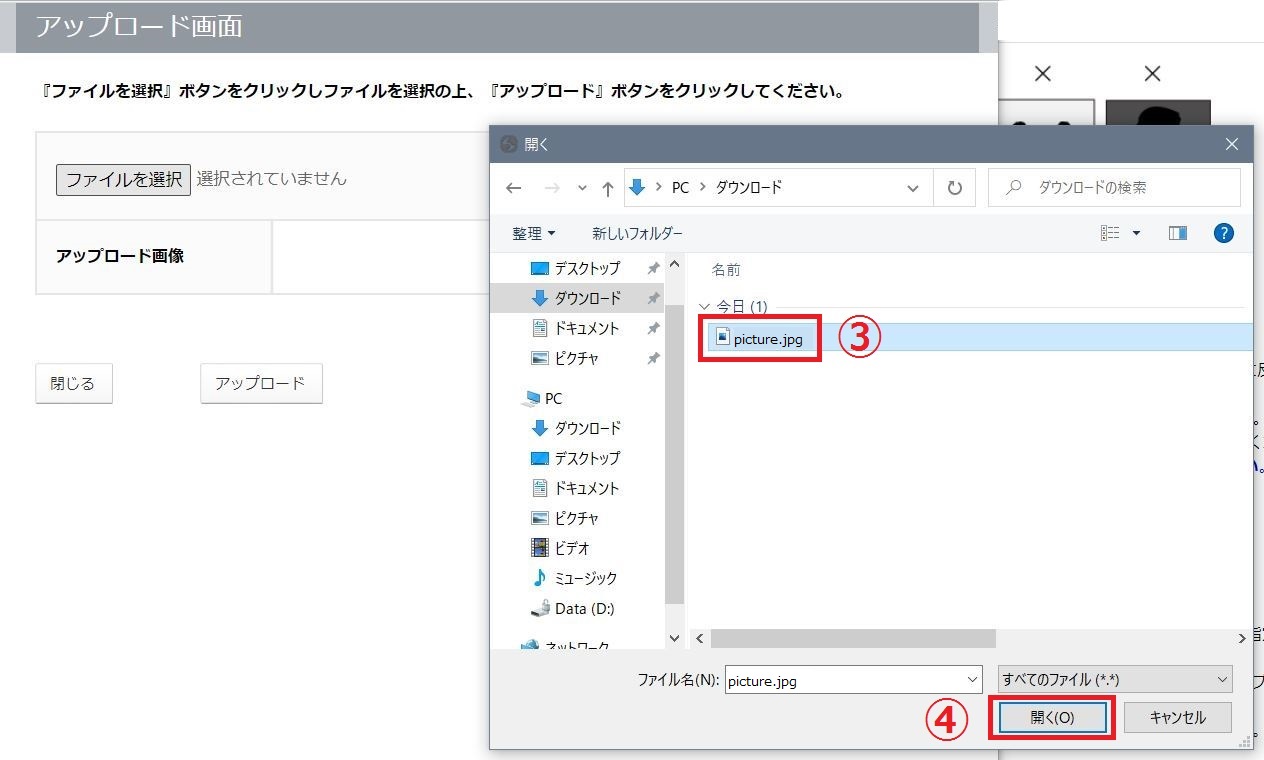Collapse the 今日 group header
This screenshot has width=1264, height=760.
(704, 307)
